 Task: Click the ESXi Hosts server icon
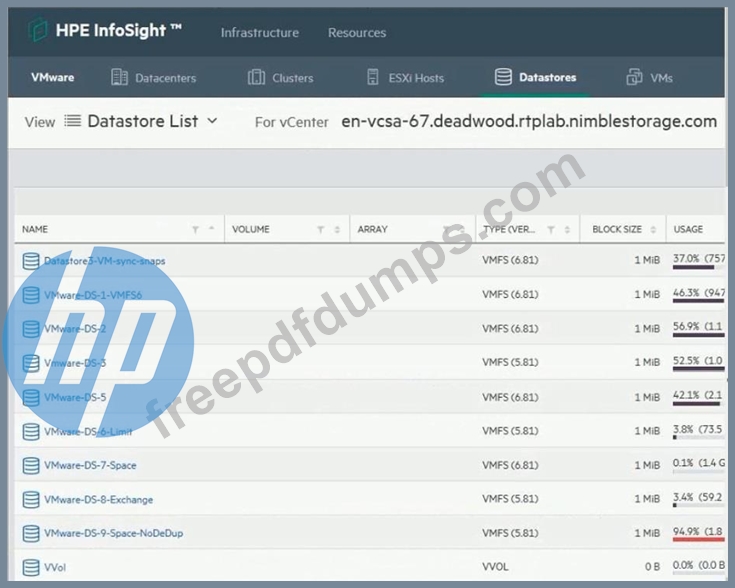pyautogui.click(x=373, y=77)
